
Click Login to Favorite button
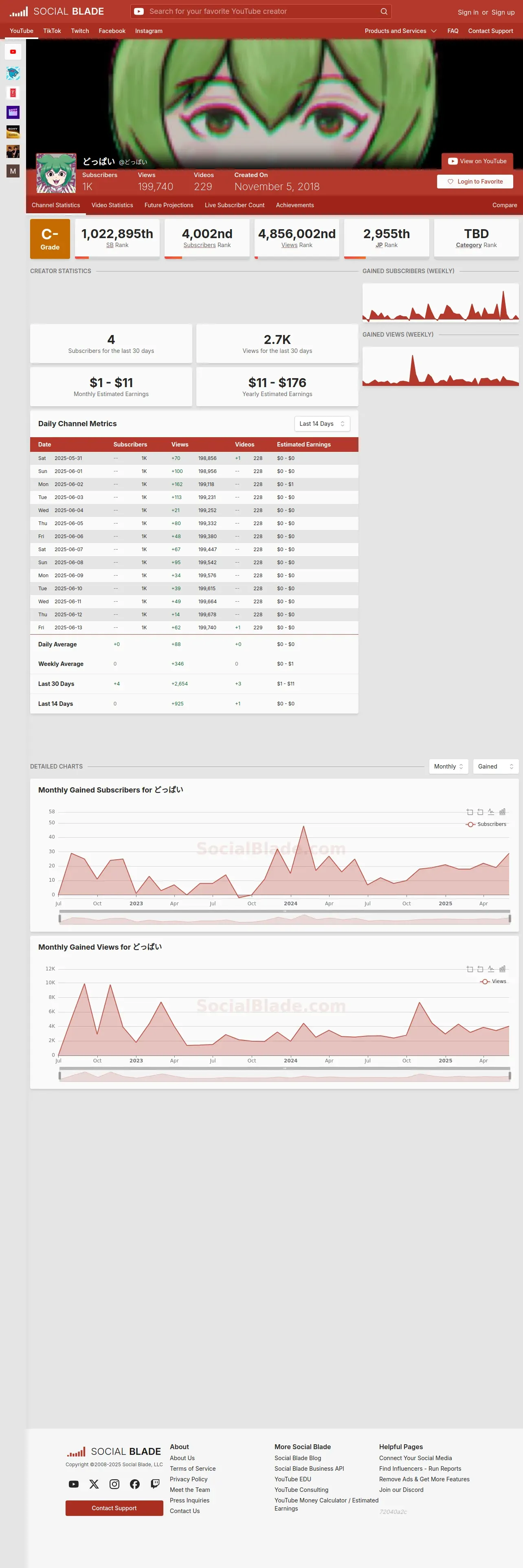(x=475, y=182)
